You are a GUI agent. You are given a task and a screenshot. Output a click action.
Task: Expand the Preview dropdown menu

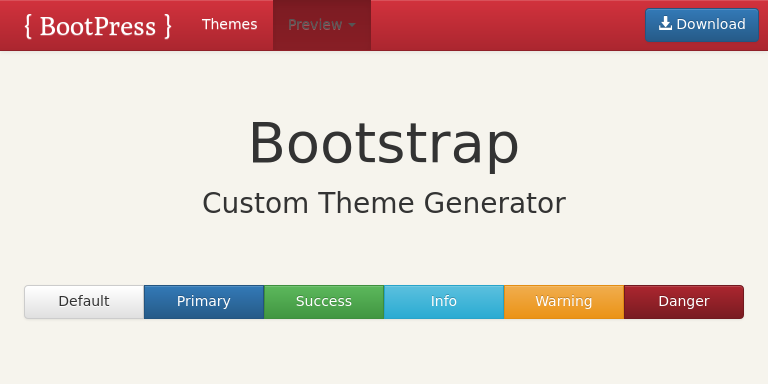pos(322,25)
